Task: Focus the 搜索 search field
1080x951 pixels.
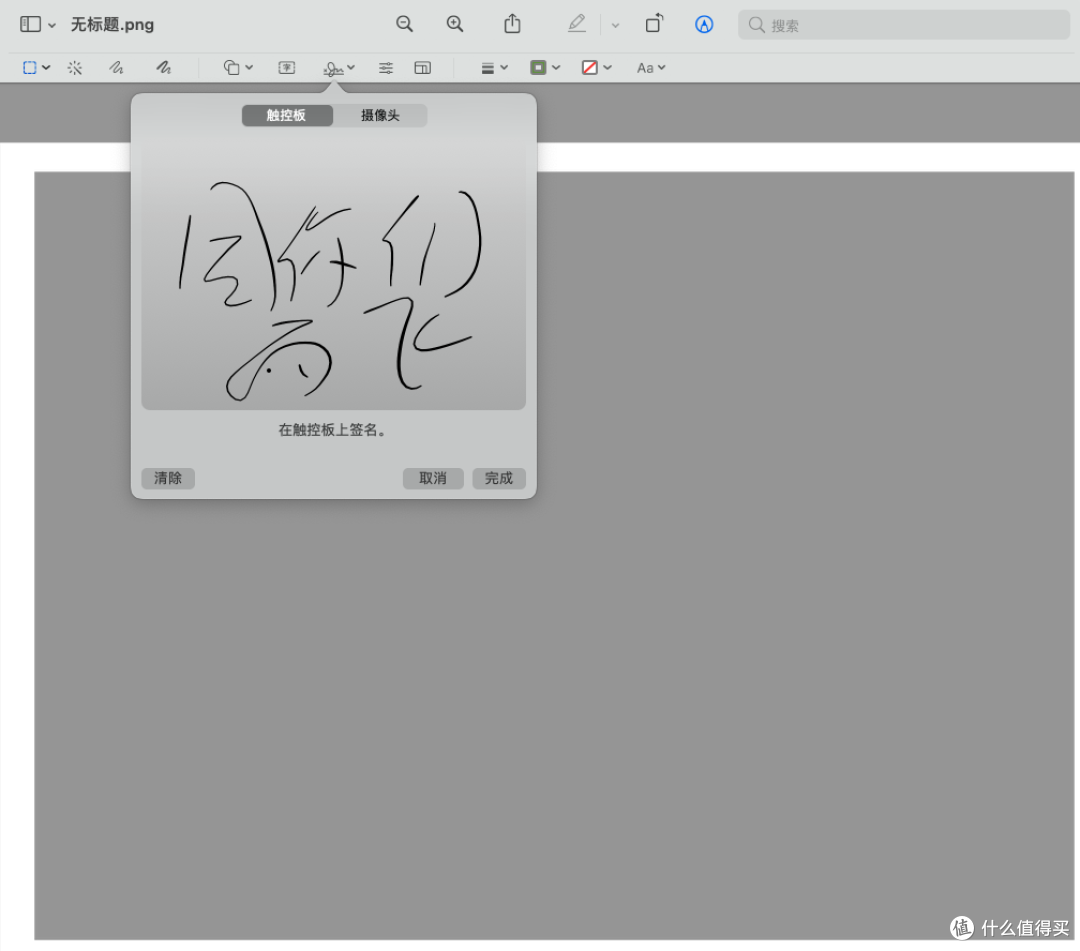Action: (904, 25)
